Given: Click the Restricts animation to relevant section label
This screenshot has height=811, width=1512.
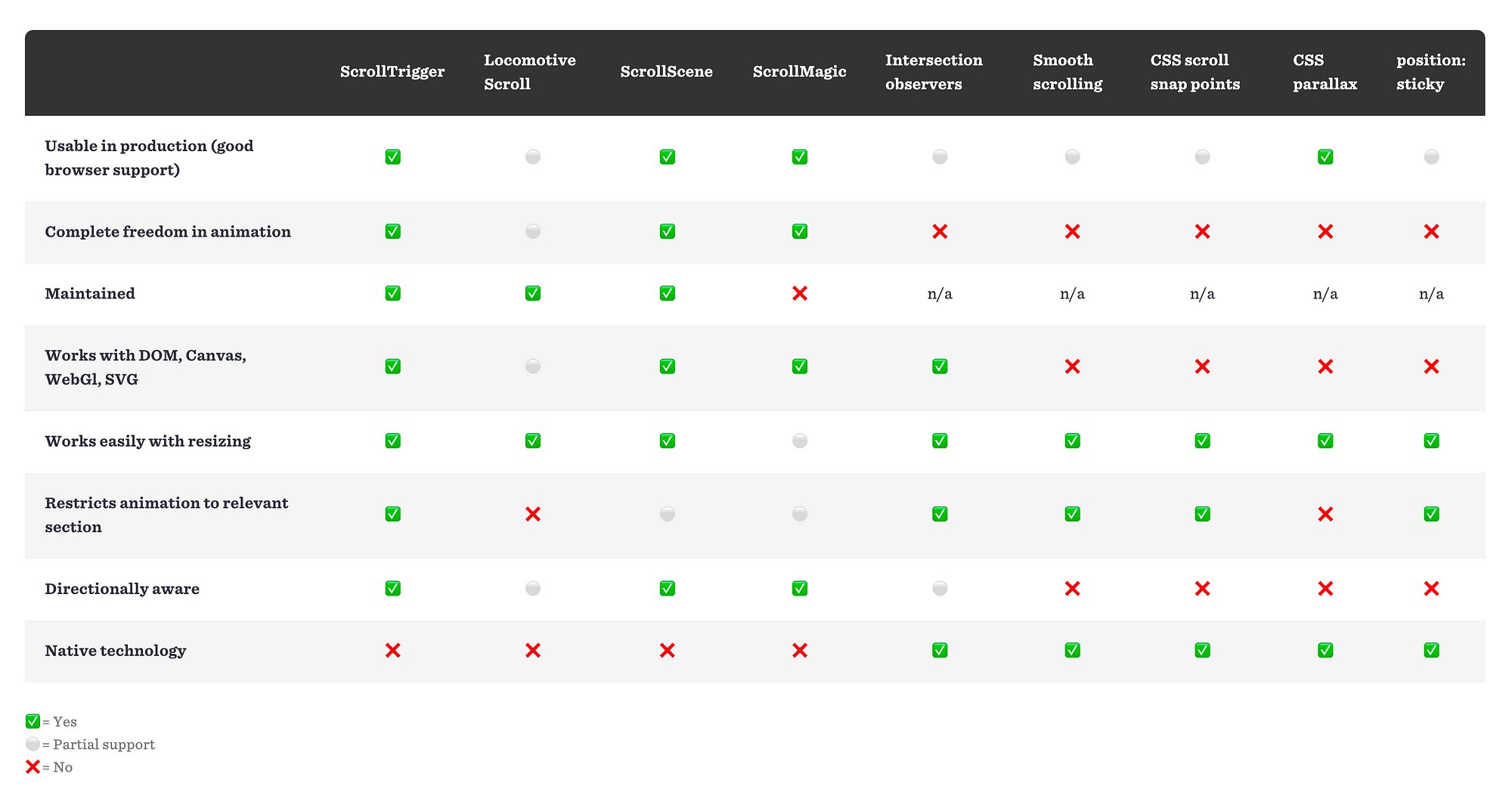Looking at the screenshot, I should click(x=166, y=515).
